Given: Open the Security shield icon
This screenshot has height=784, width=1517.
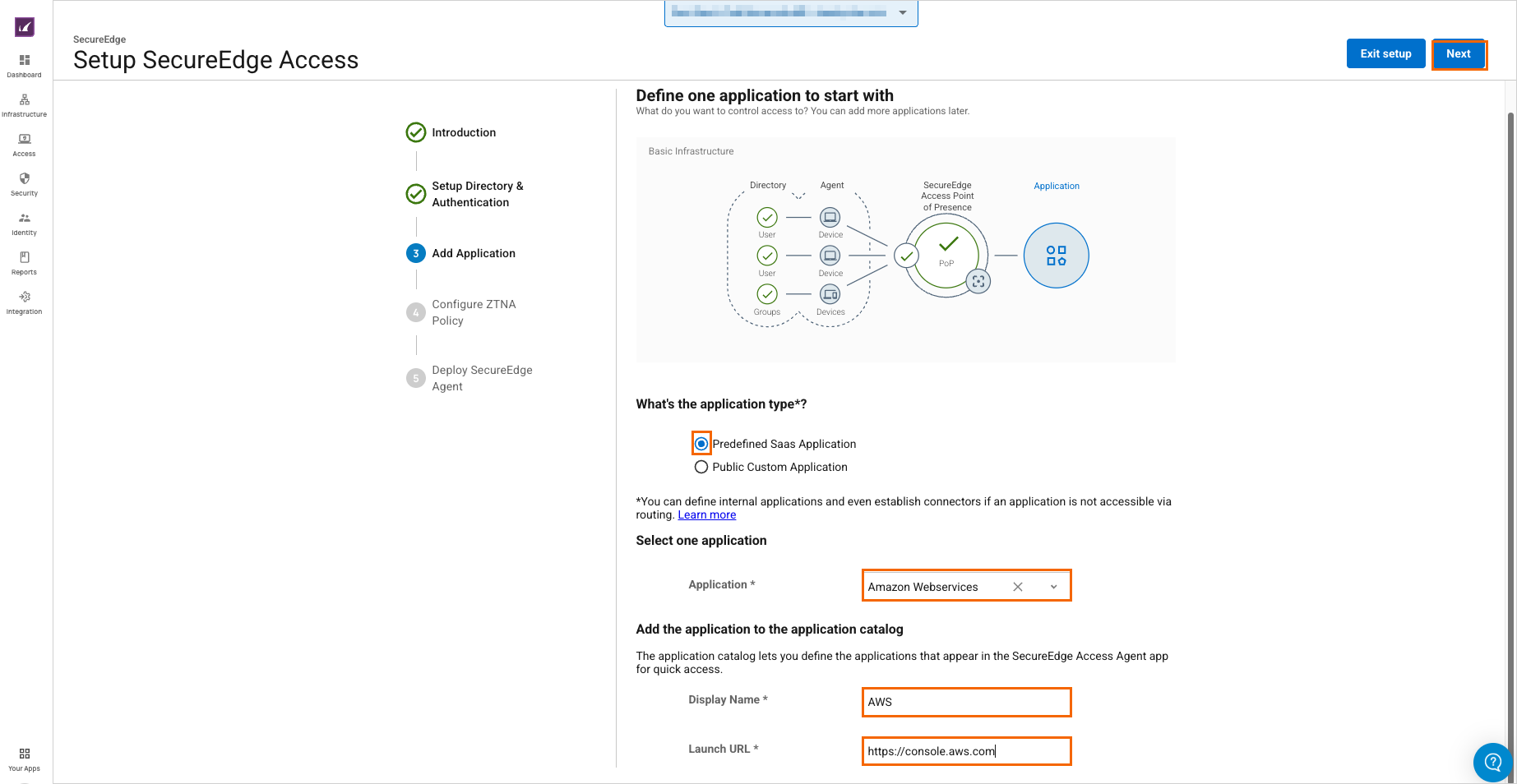Looking at the screenshot, I should click(x=25, y=179).
